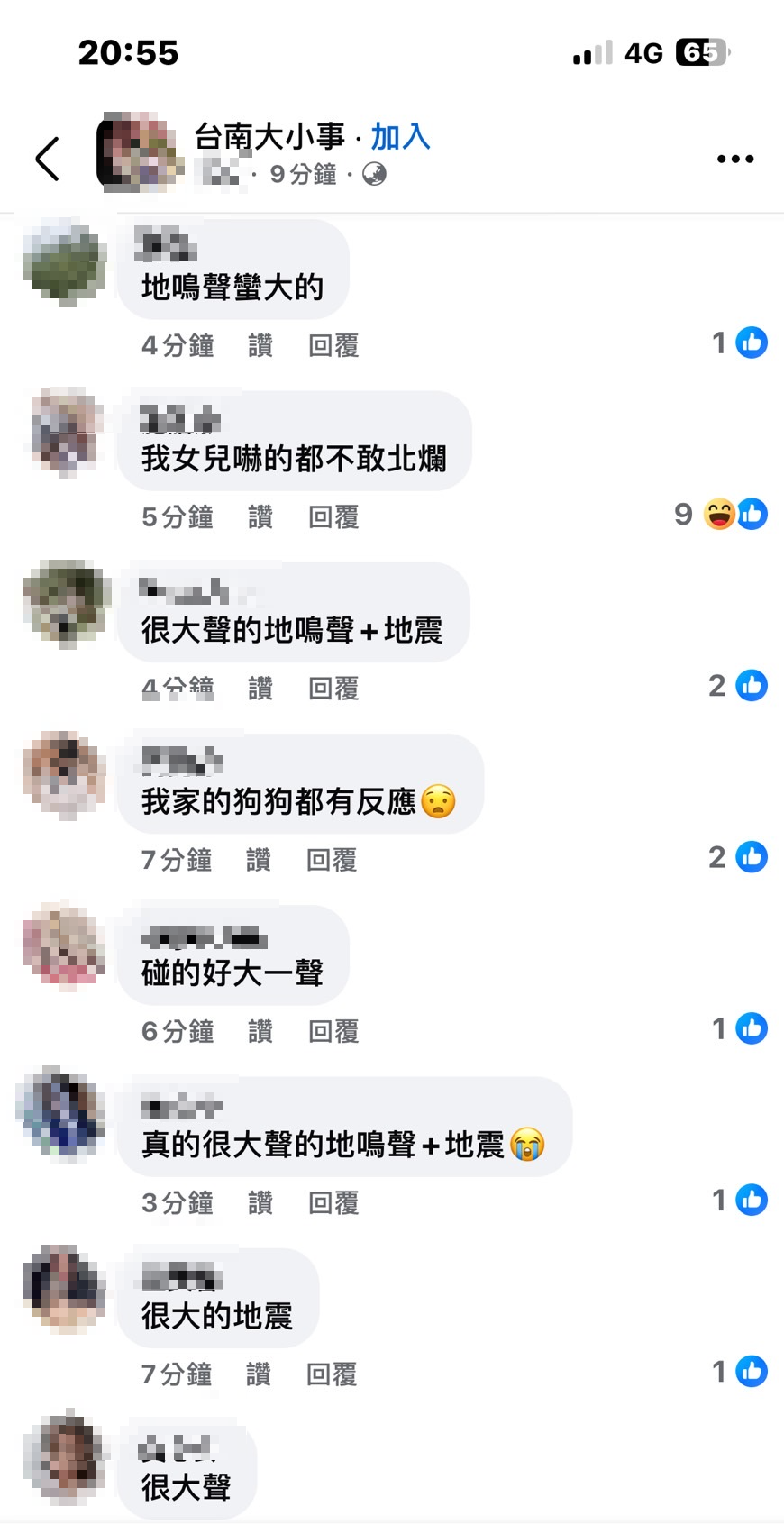Like the comment 我女兒嚇的都不敢北爛
The image size is (784, 1525).
pos(260,517)
